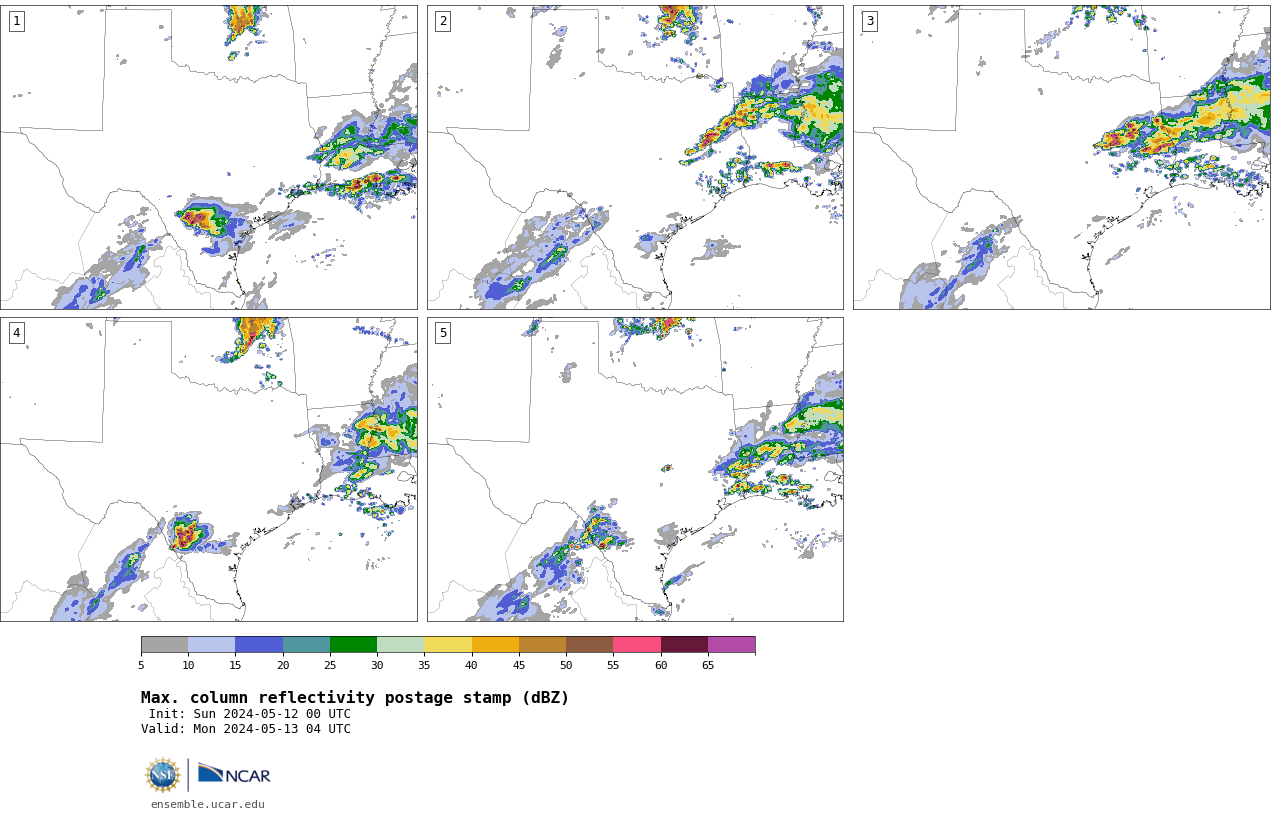The width and height of the screenshot is (1280, 815).
Task: Select the purple 65+ dBZ swatch
Action: 731,644
